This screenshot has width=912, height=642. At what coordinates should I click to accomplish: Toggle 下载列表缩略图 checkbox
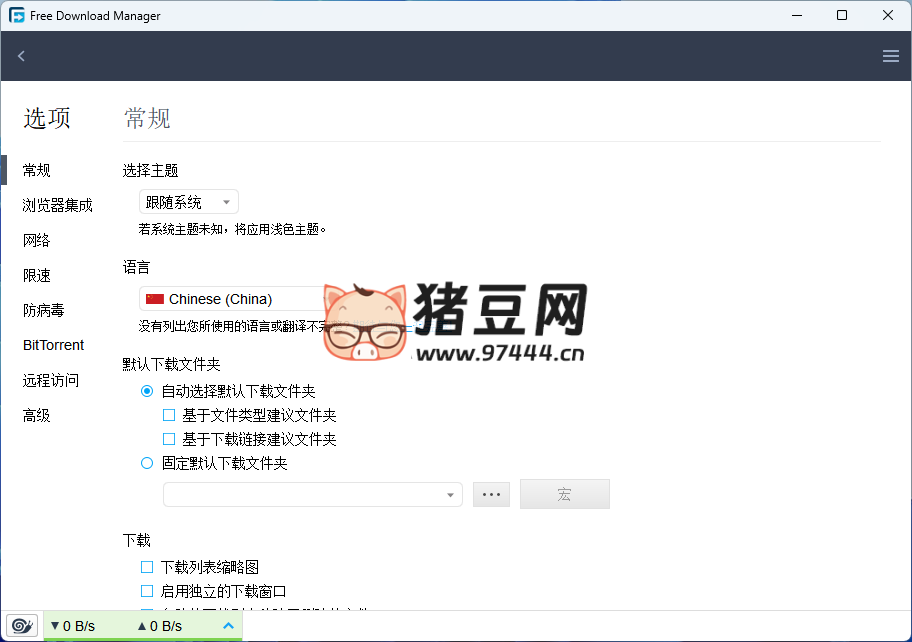pos(147,567)
